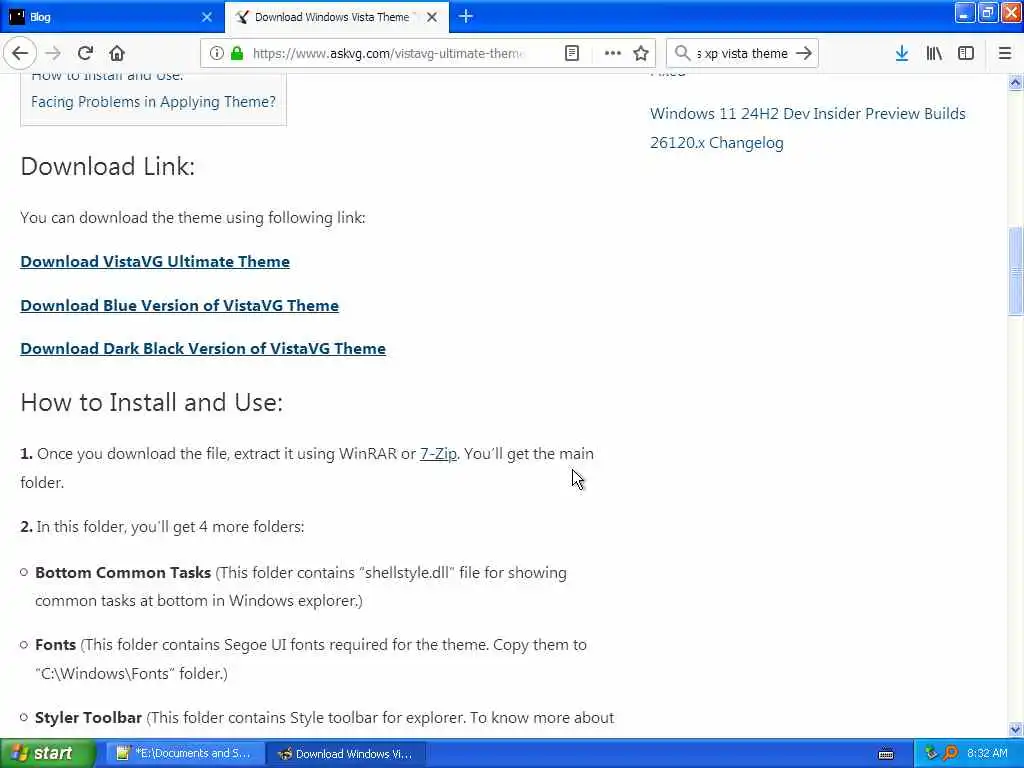1024x768 pixels.
Task: Click Download Dark Black Version link
Action: point(203,348)
